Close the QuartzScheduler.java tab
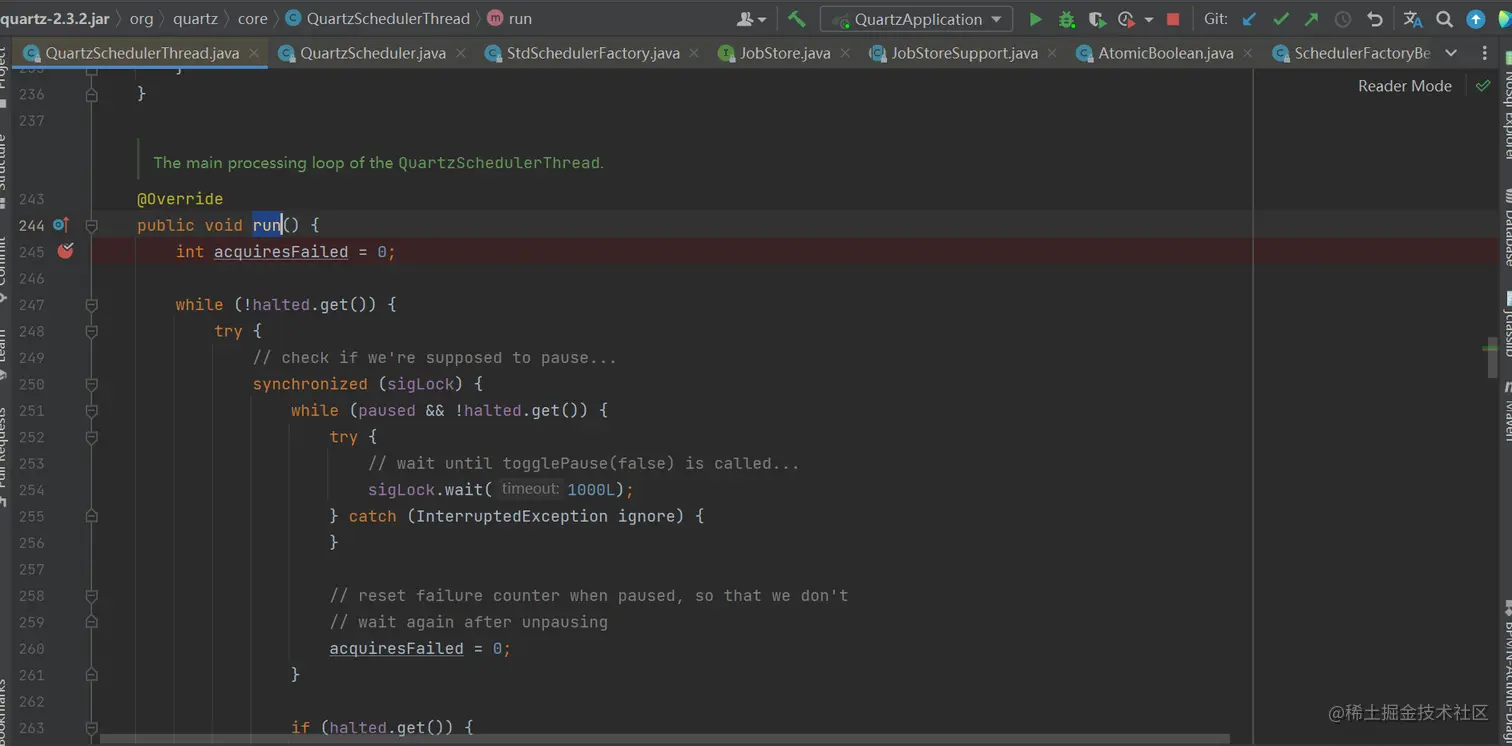Viewport: 1512px width, 746px height. point(459,53)
